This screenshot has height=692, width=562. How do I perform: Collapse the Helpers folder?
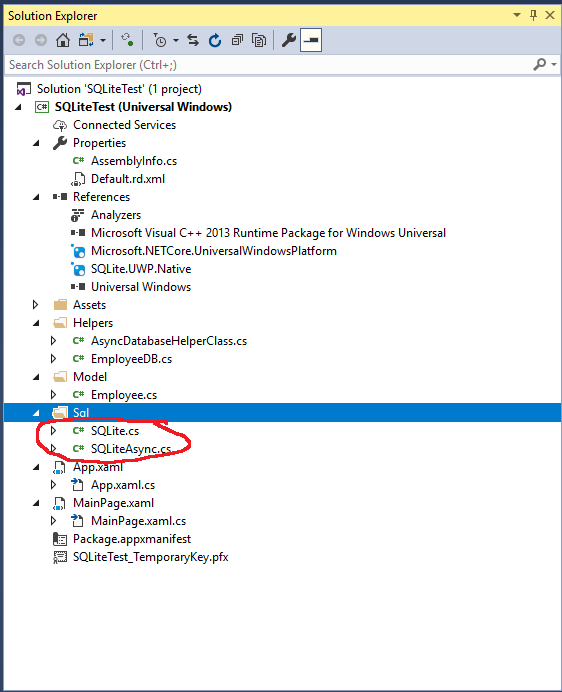[36, 323]
